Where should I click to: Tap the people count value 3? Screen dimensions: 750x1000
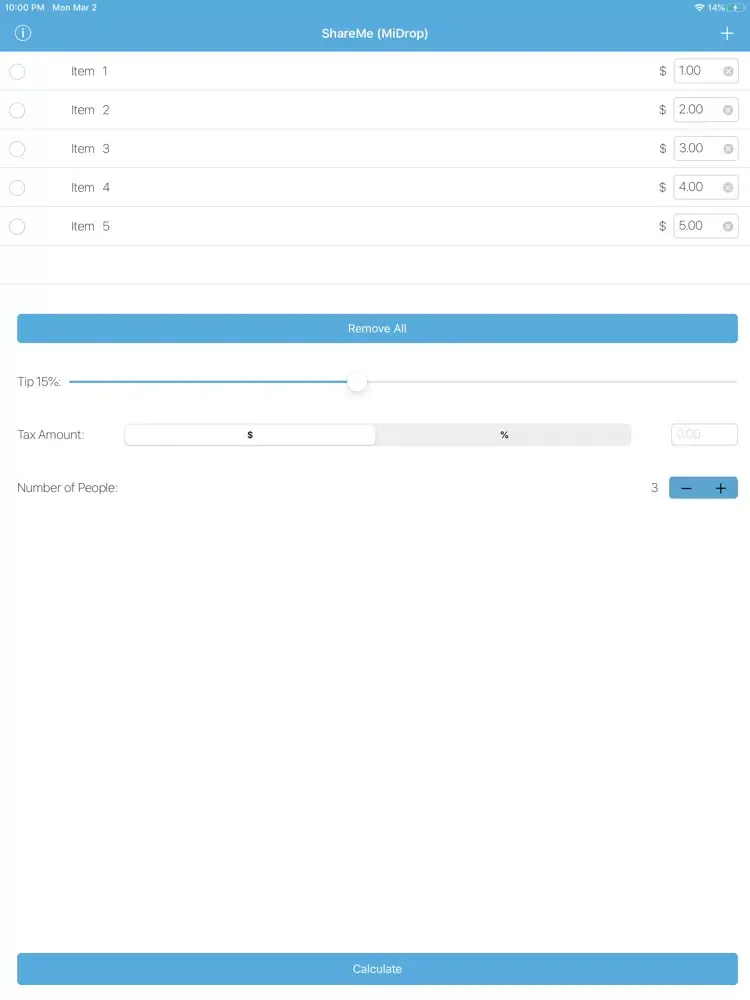click(654, 488)
